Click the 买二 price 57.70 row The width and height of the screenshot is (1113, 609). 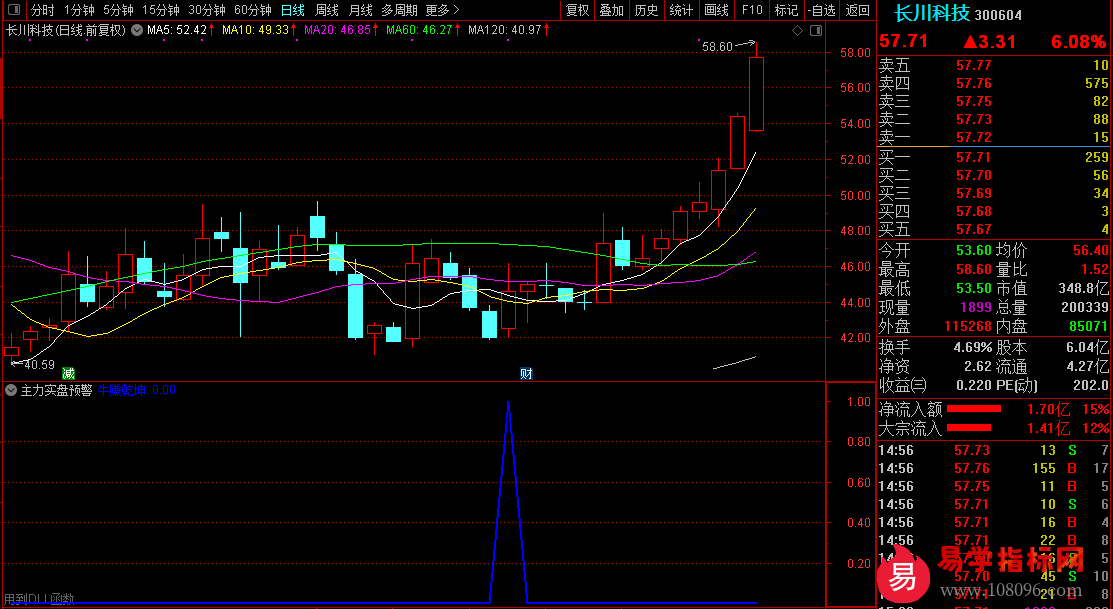[x=994, y=175]
